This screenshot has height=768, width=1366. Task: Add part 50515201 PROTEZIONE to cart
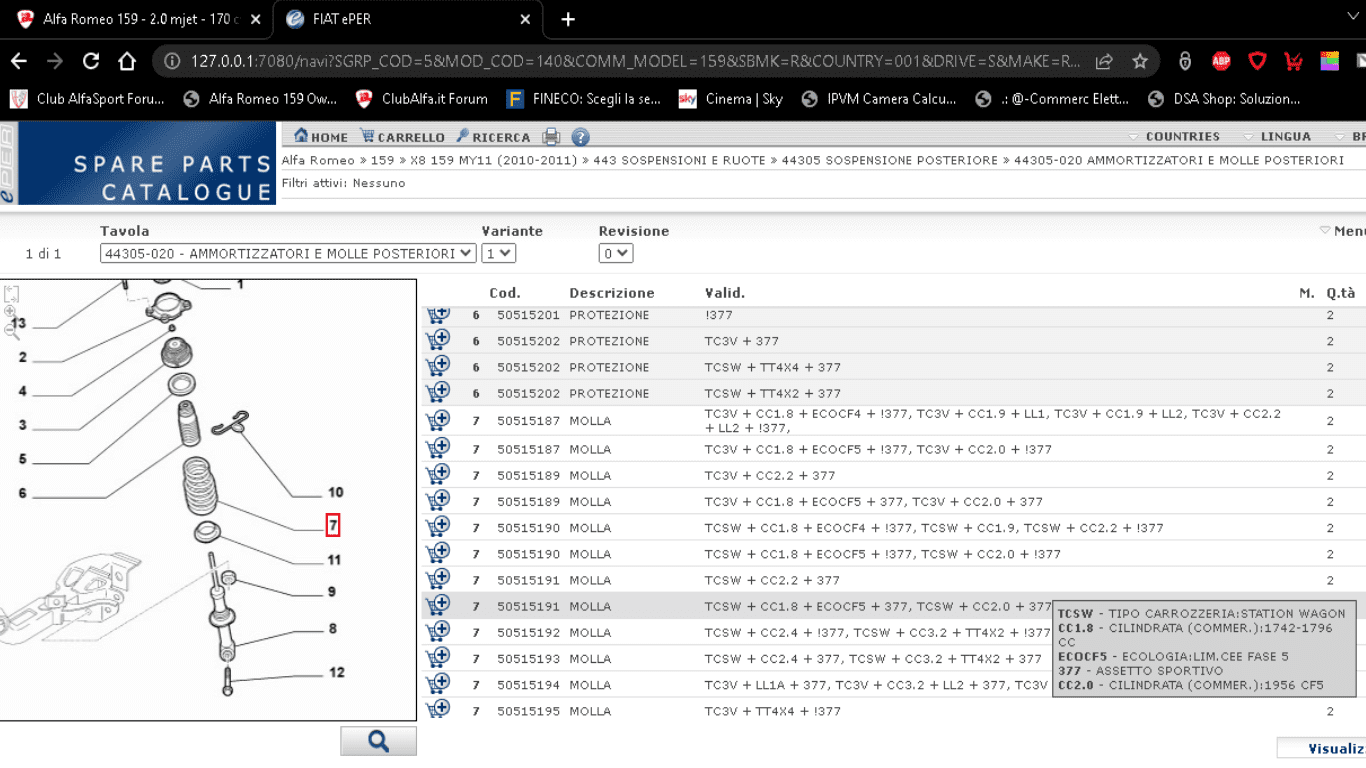click(x=438, y=315)
